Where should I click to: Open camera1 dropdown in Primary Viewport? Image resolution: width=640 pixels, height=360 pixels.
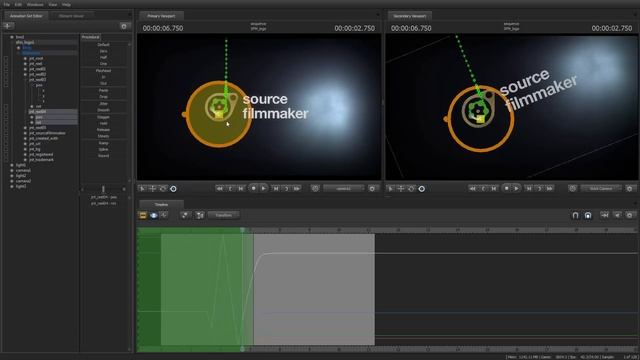344,189
